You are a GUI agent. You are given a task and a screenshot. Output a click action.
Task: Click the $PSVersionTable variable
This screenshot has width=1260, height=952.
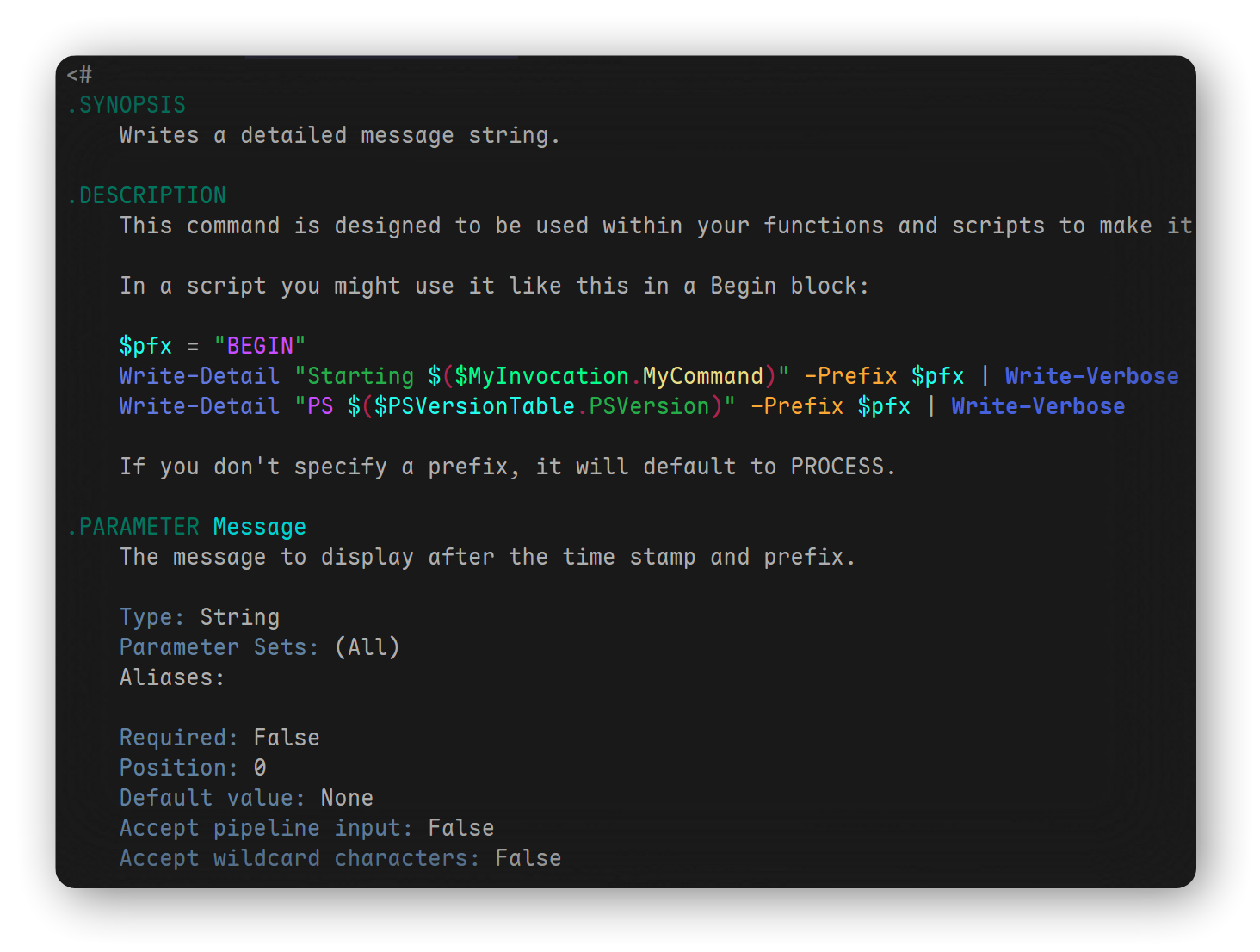(474, 406)
